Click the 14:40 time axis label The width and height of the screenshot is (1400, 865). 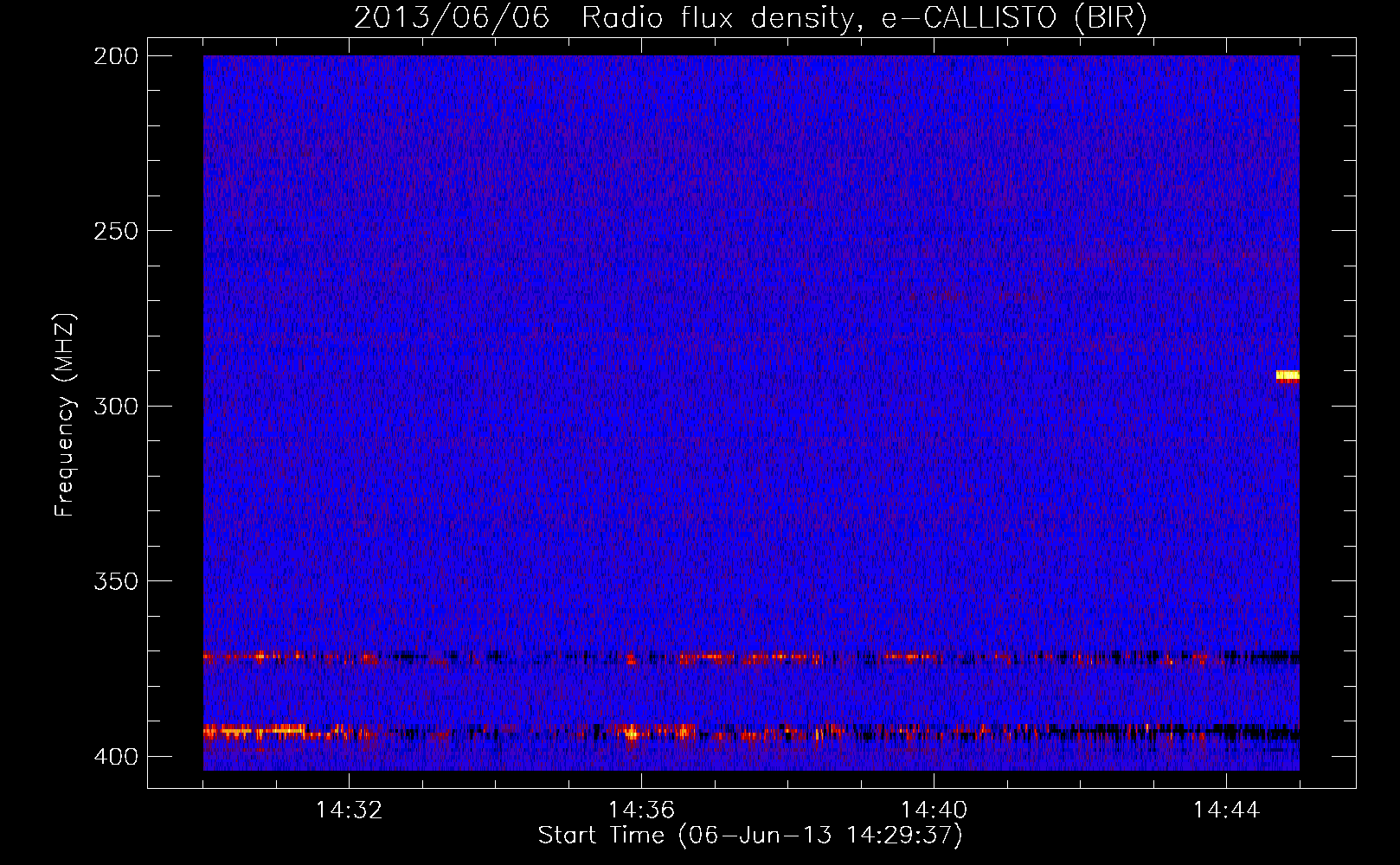934,811
